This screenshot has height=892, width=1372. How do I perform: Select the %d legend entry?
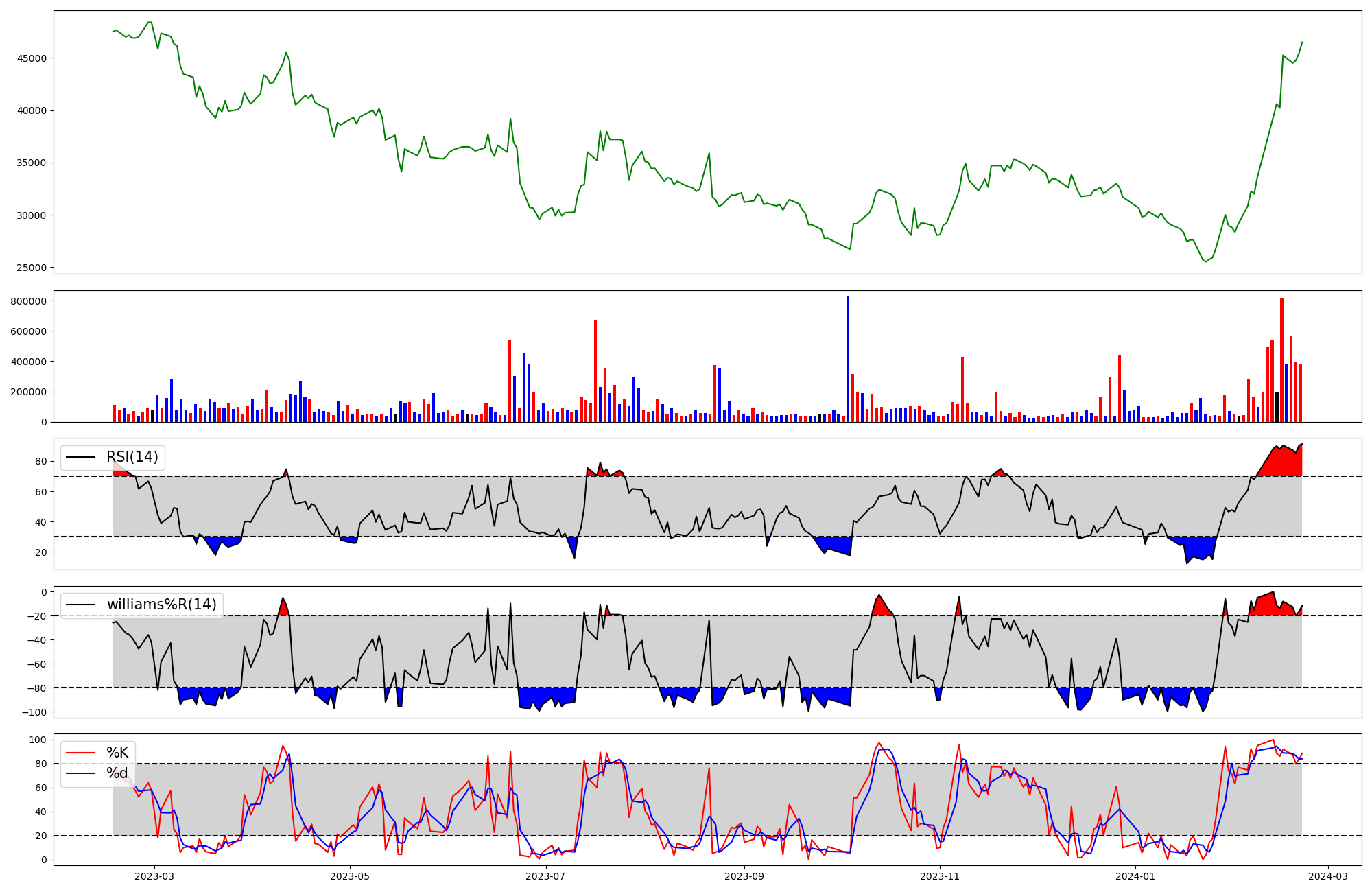click(x=117, y=773)
